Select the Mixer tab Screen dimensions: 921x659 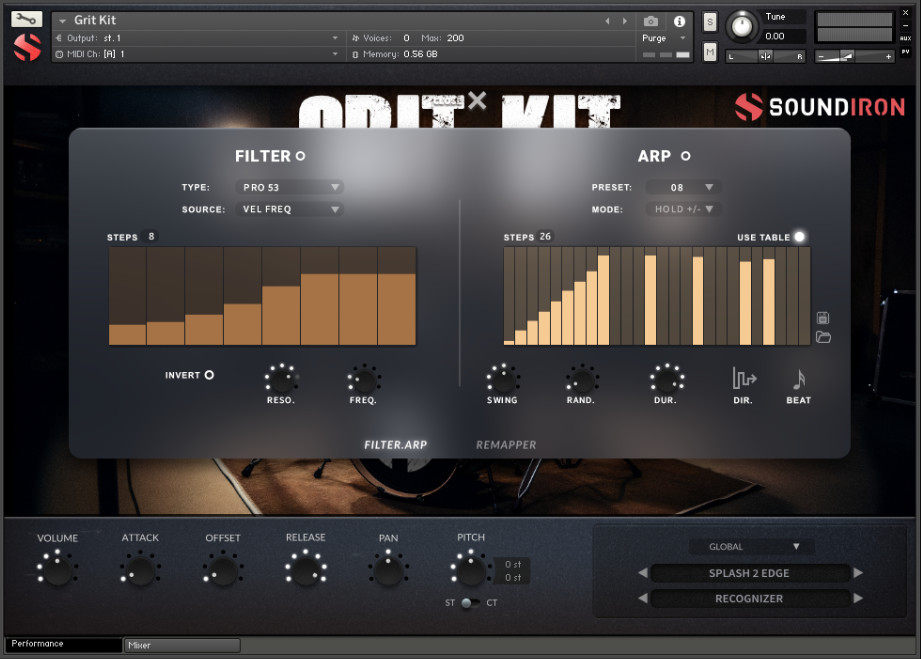[x=182, y=645]
